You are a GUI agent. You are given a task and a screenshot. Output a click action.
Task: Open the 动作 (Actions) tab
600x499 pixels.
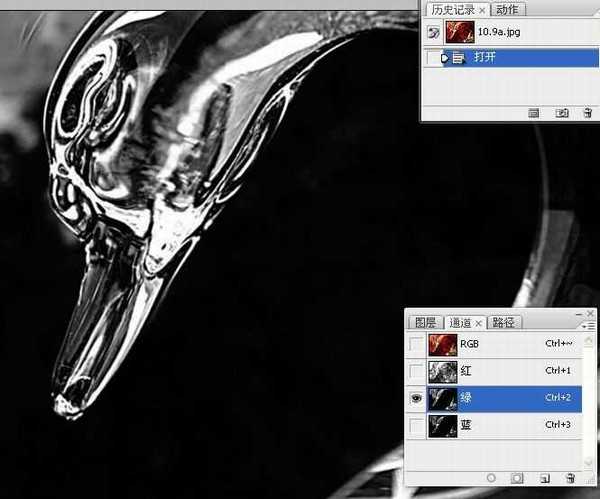[507, 9]
